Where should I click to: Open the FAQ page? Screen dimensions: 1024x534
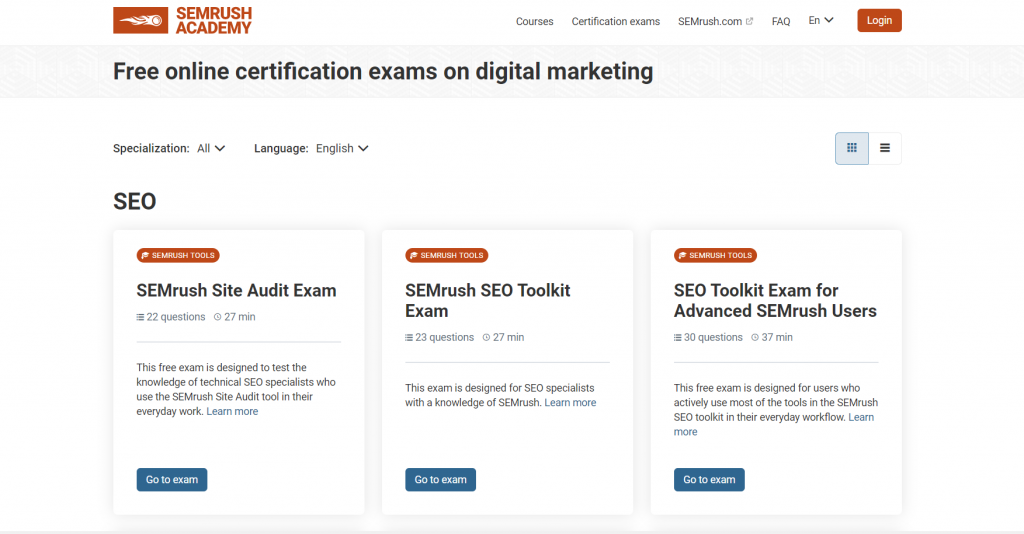(x=780, y=22)
